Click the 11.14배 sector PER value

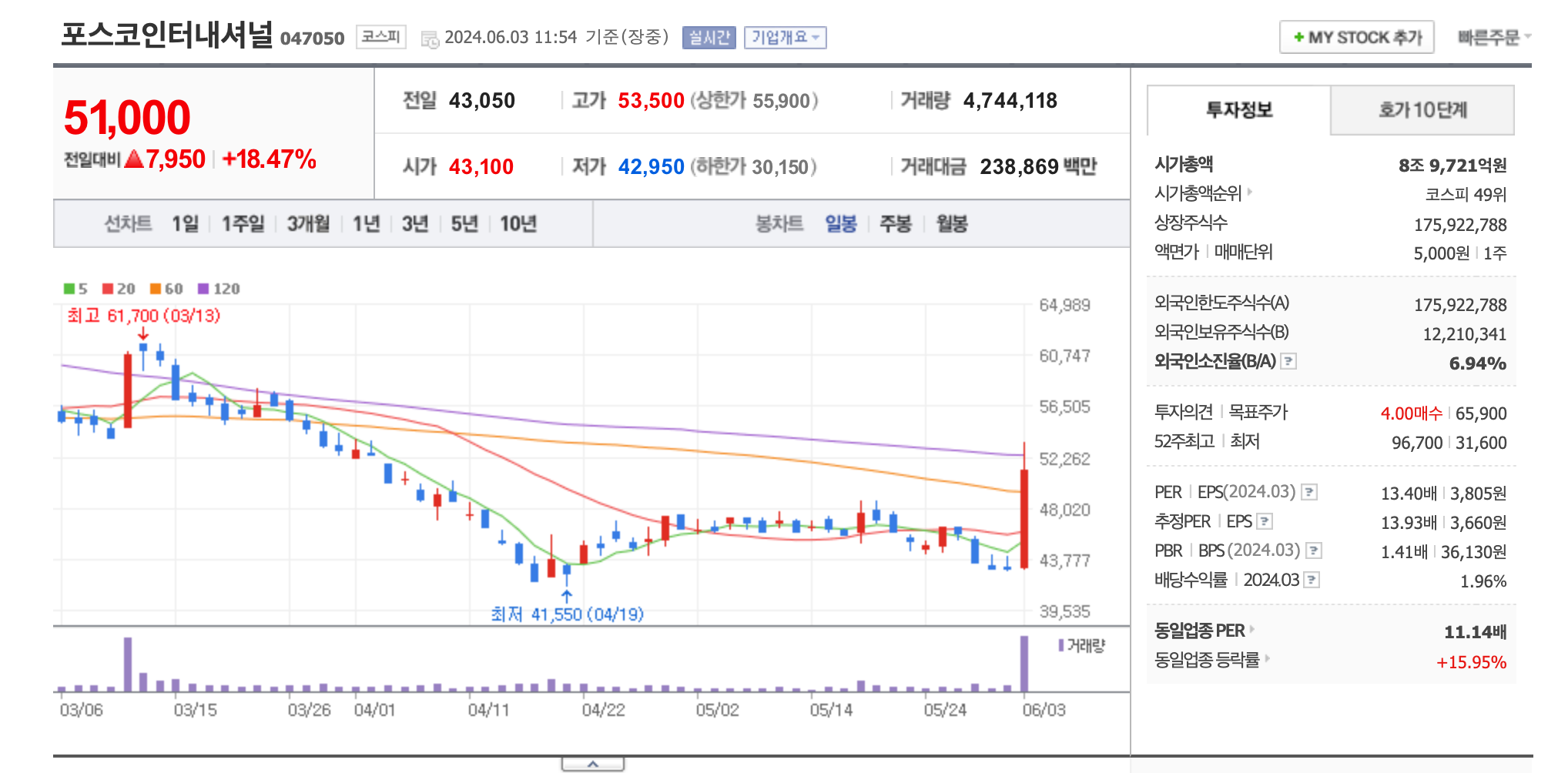pos(1475,632)
